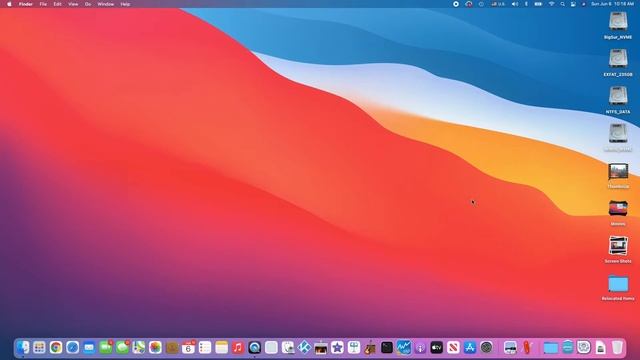Open the Apple menu

pyautogui.click(x=9, y=4)
